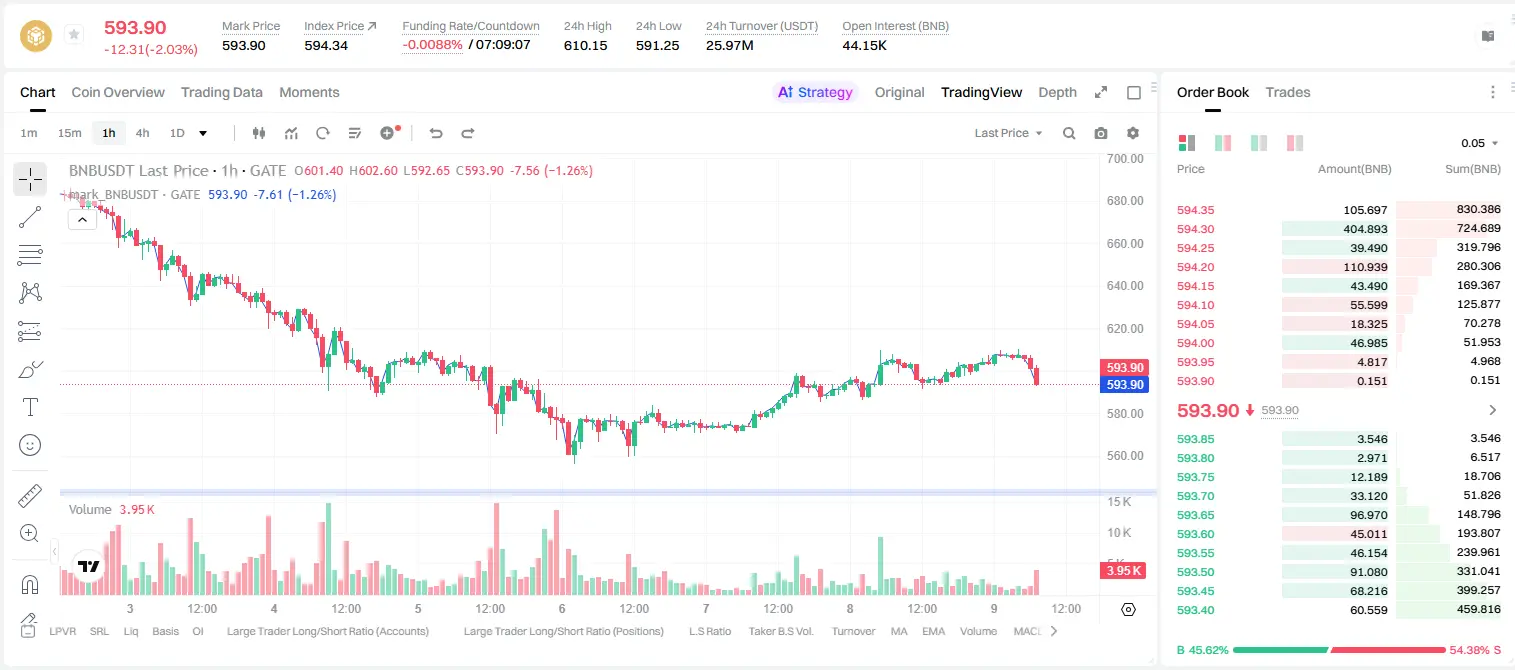Toggle the favorite star next to BNB

[74, 35]
